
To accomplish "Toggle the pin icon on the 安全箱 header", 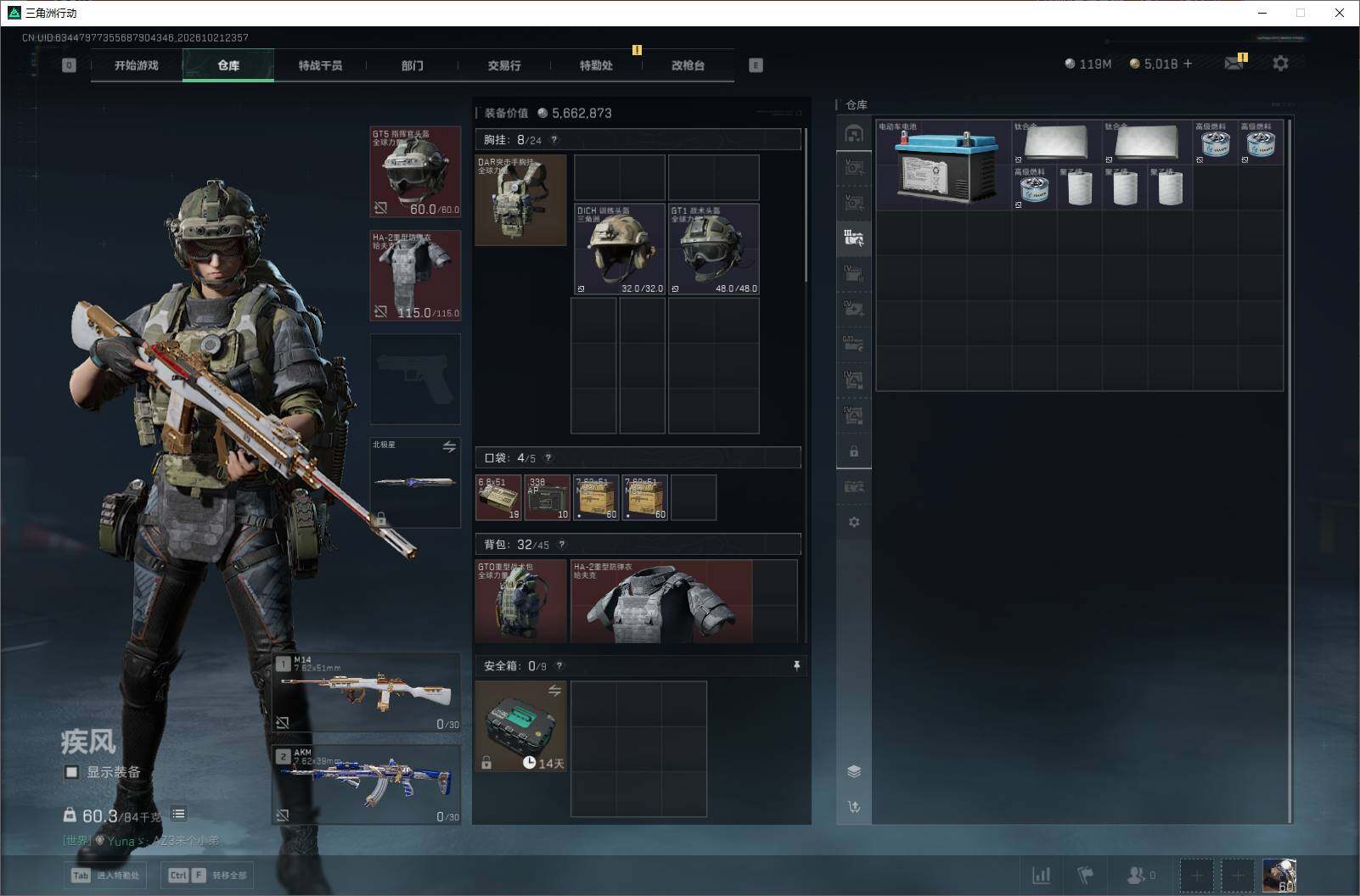I will click(796, 666).
